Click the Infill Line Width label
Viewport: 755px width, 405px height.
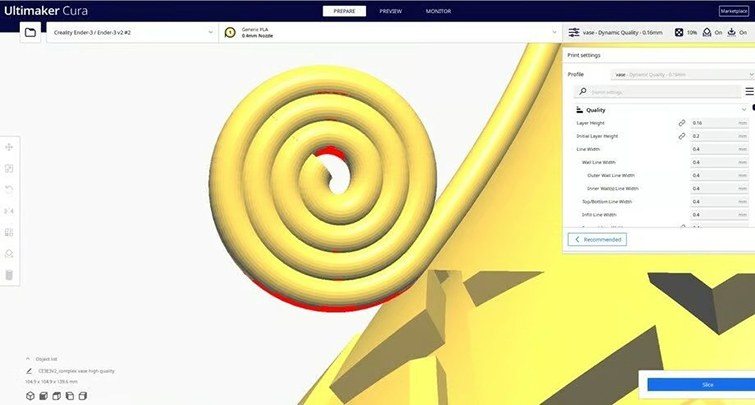point(599,215)
